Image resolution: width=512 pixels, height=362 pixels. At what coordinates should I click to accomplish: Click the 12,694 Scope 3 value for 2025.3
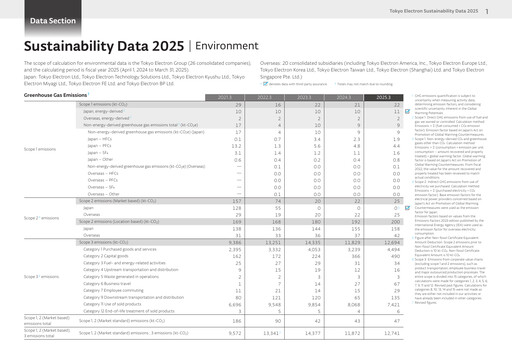point(392,242)
